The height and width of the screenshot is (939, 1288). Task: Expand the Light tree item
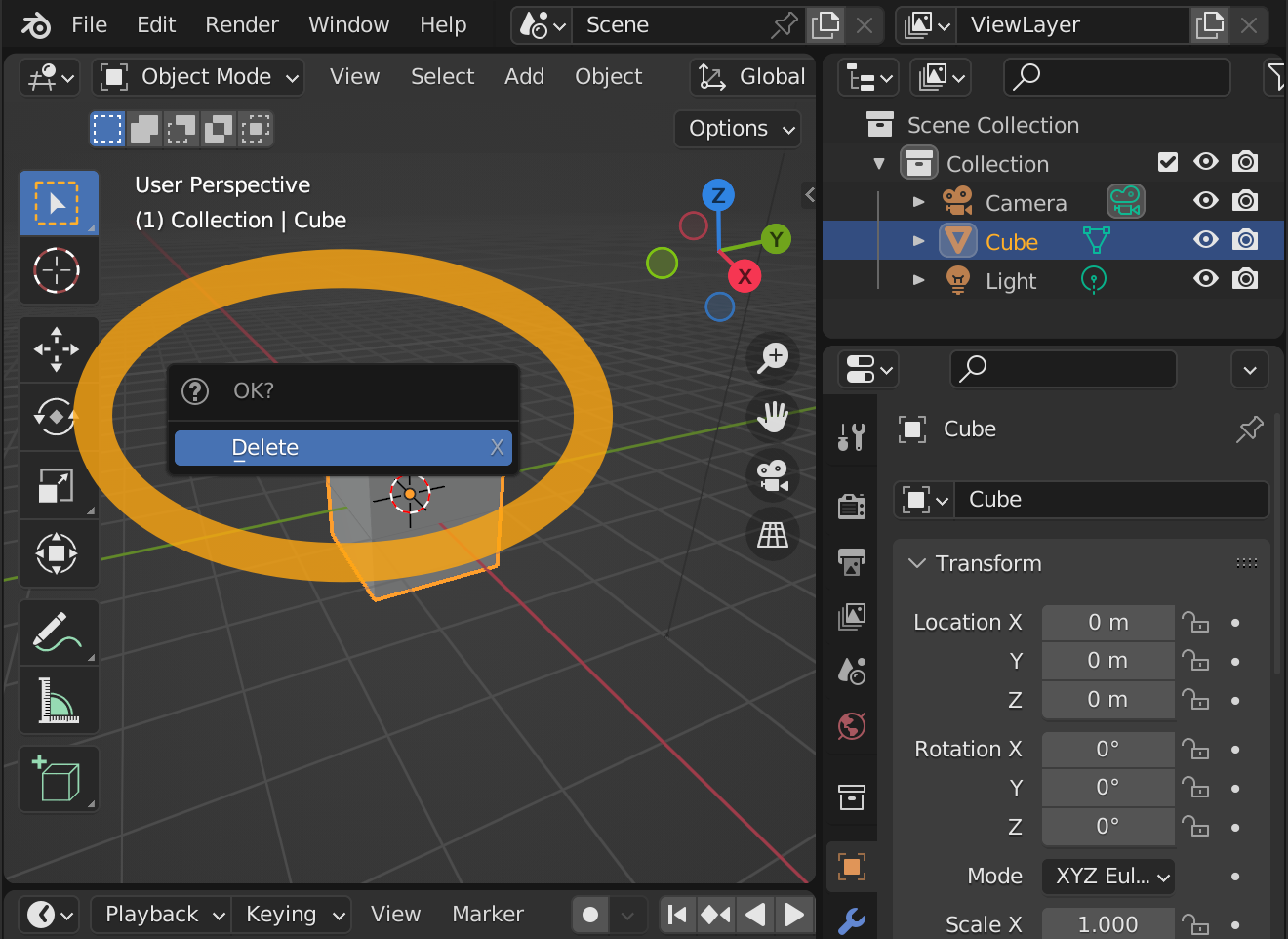pyautogui.click(x=918, y=280)
